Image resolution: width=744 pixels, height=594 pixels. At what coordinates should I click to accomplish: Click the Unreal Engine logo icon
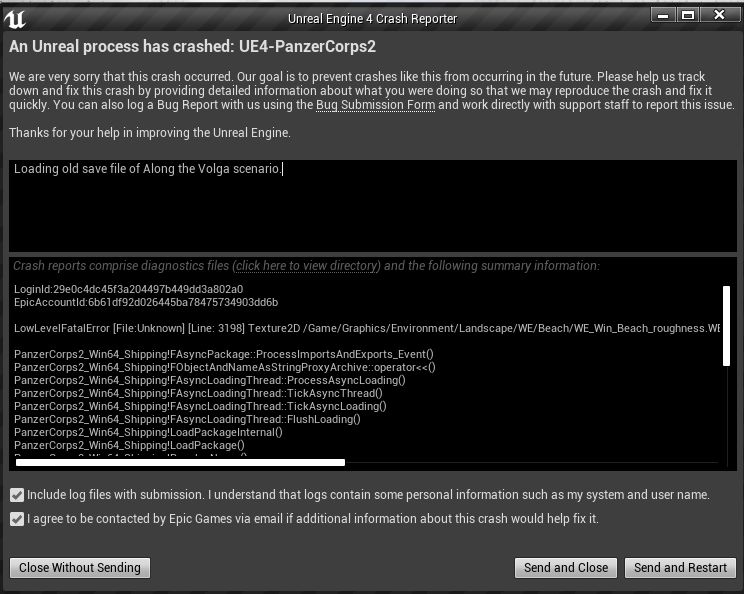[15, 19]
